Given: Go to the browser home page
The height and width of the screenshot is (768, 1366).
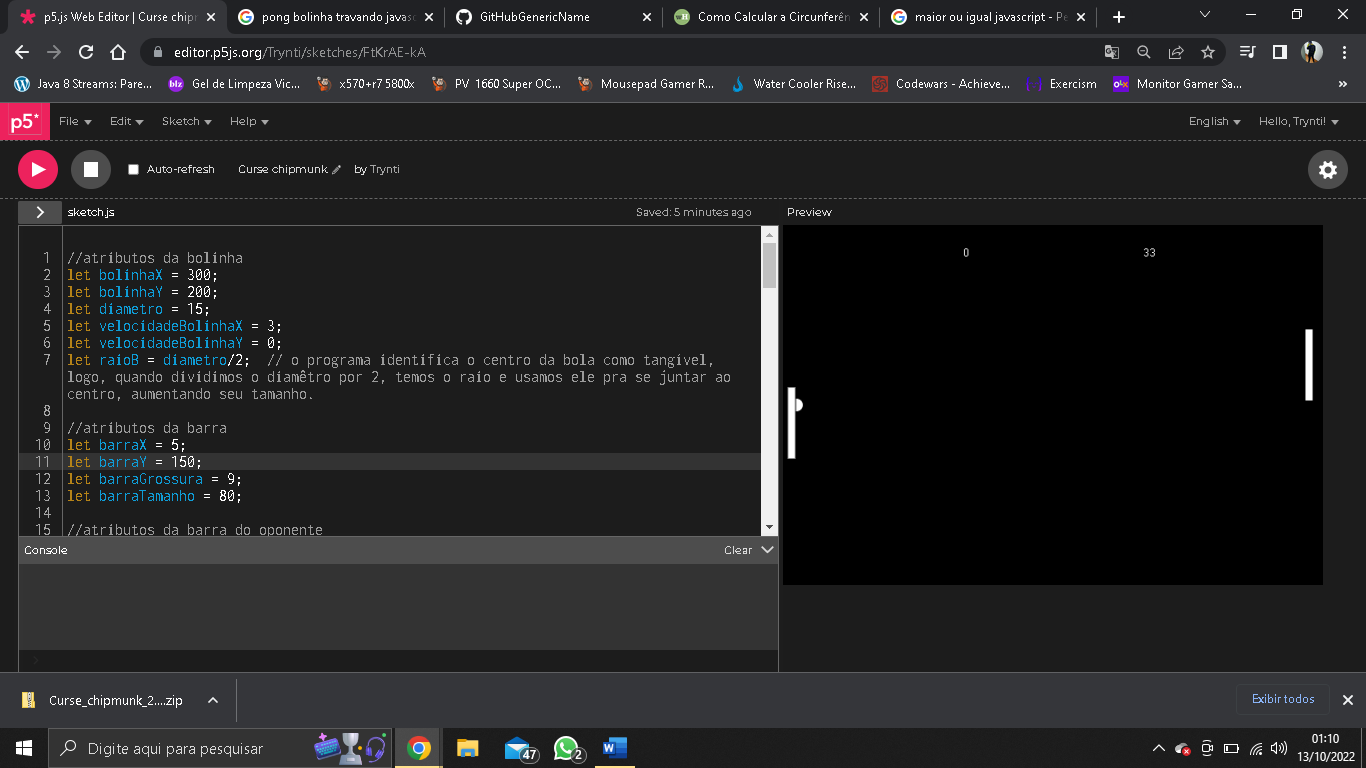Looking at the screenshot, I should pyautogui.click(x=118, y=52).
